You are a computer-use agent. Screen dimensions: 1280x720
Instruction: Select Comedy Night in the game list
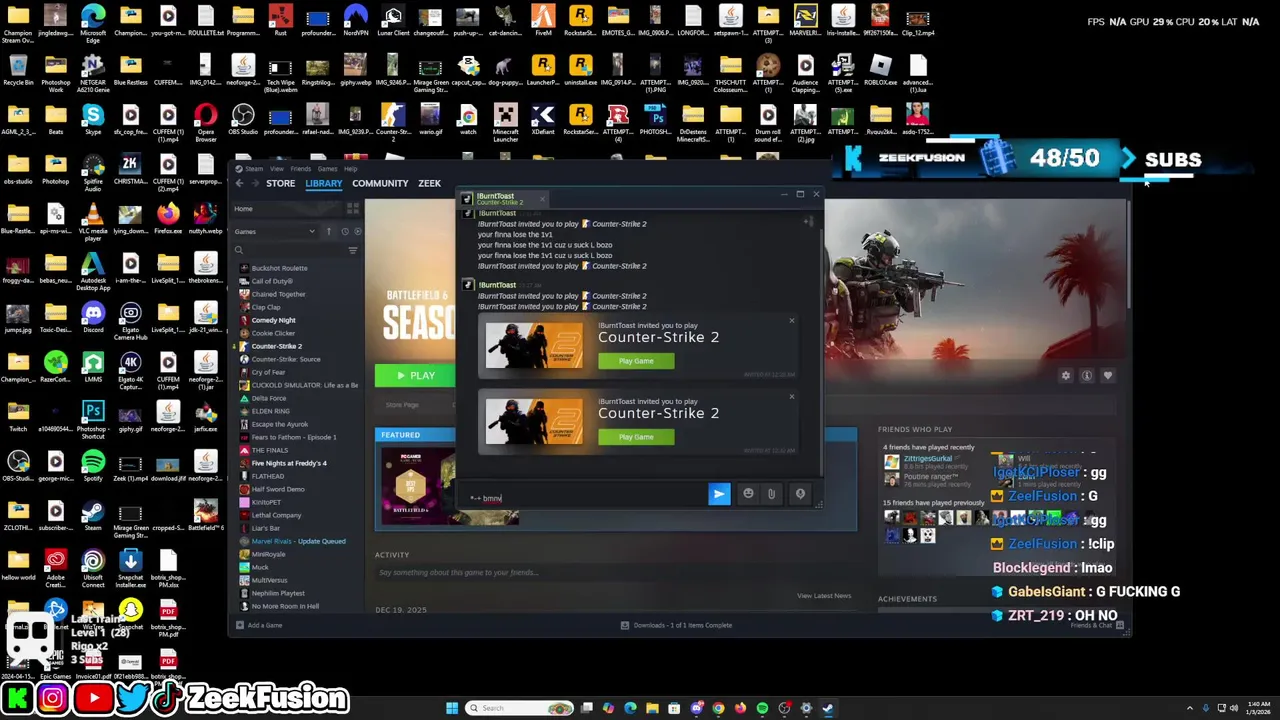pos(273,320)
